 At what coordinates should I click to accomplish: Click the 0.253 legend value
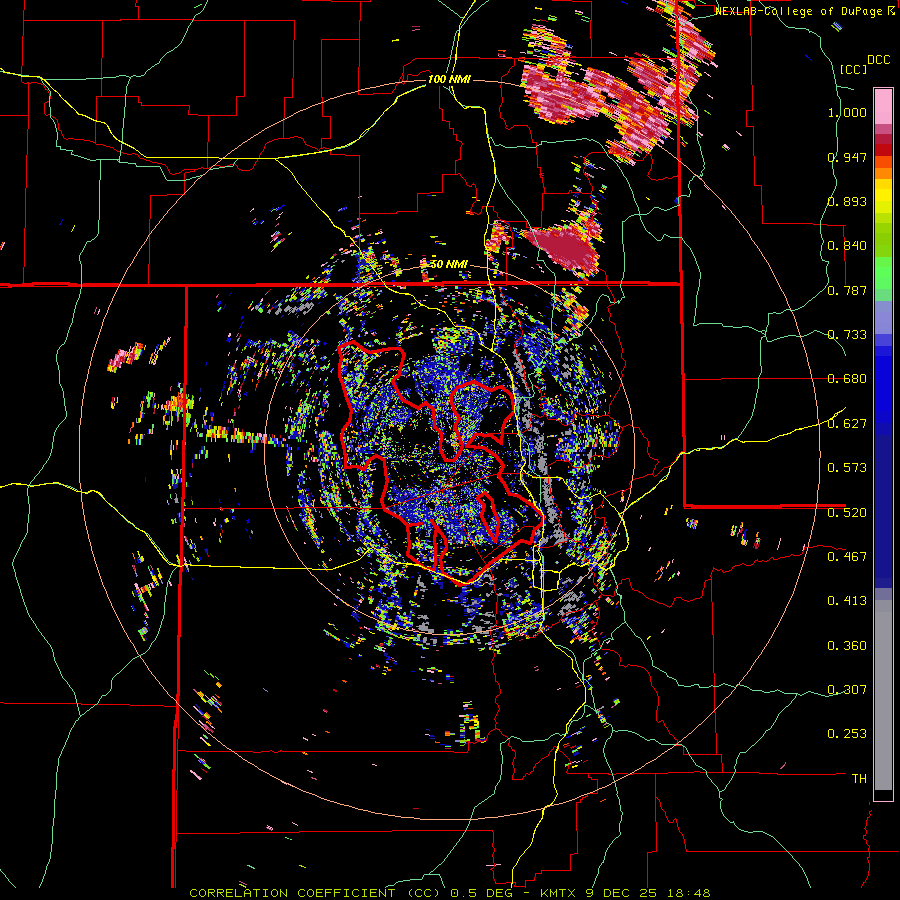[847, 734]
